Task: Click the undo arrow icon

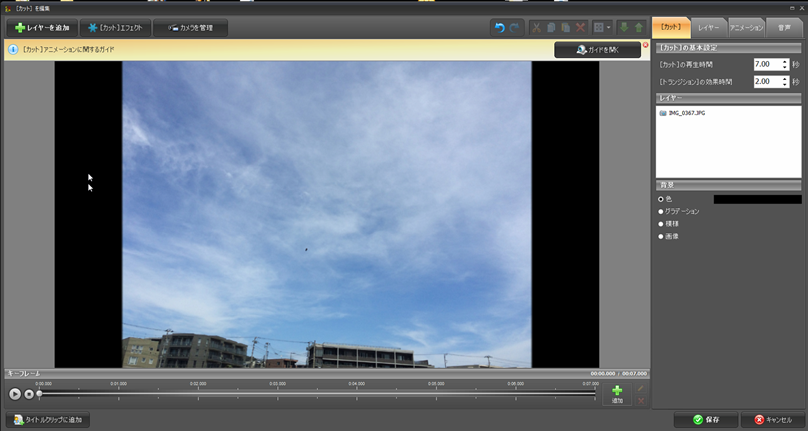Action: coord(500,27)
